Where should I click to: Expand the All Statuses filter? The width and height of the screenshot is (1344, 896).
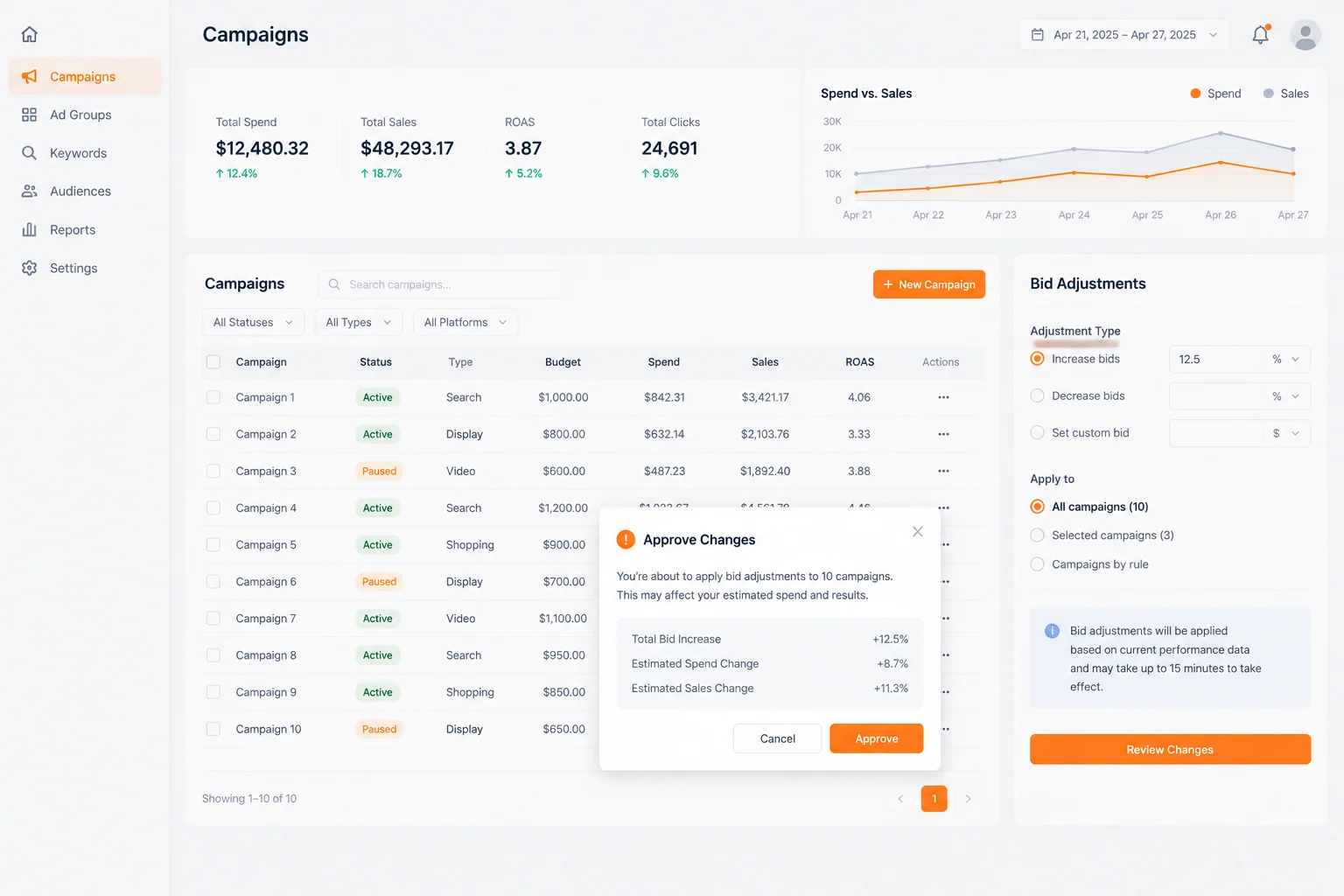(x=253, y=322)
